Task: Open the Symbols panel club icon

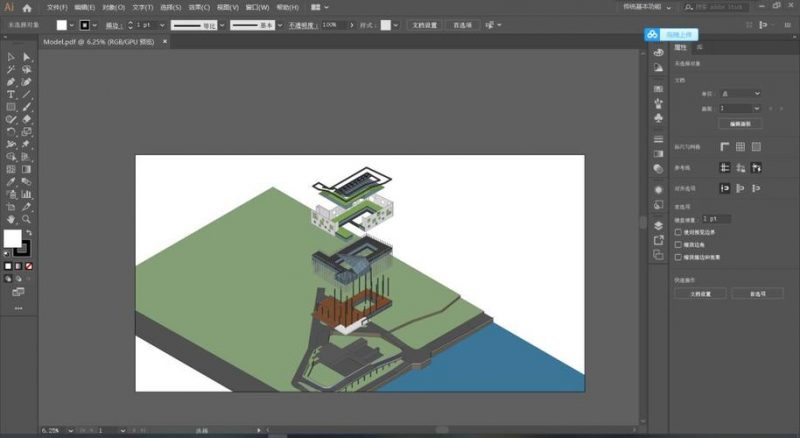Action: coord(658,118)
